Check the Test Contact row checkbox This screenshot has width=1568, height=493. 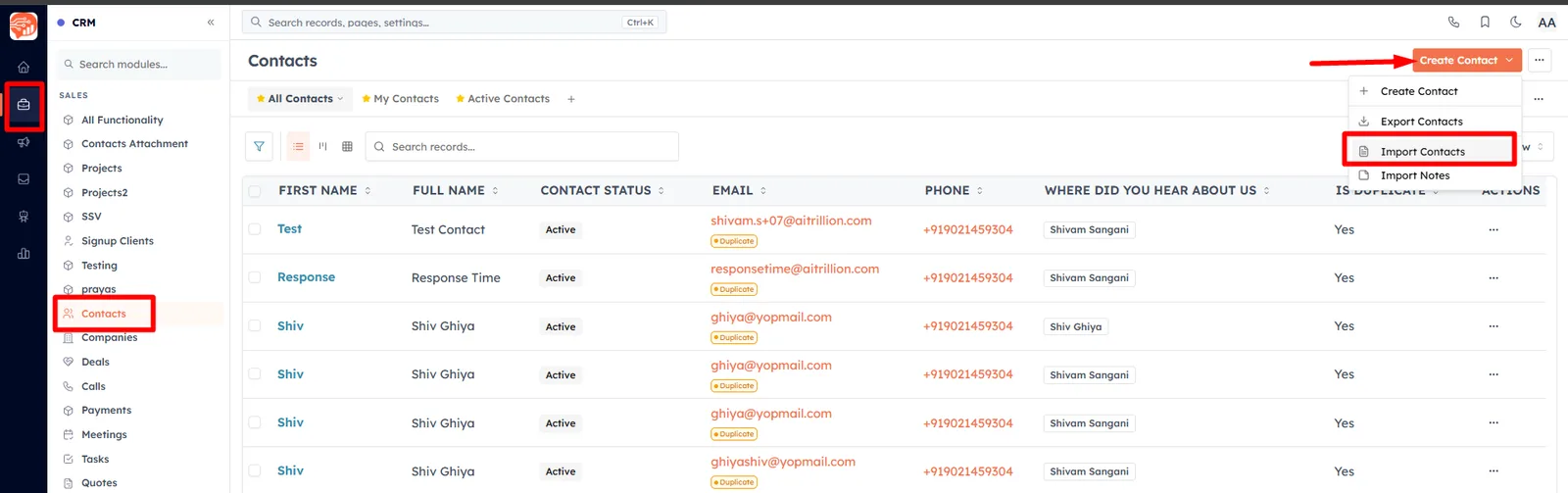255,229
